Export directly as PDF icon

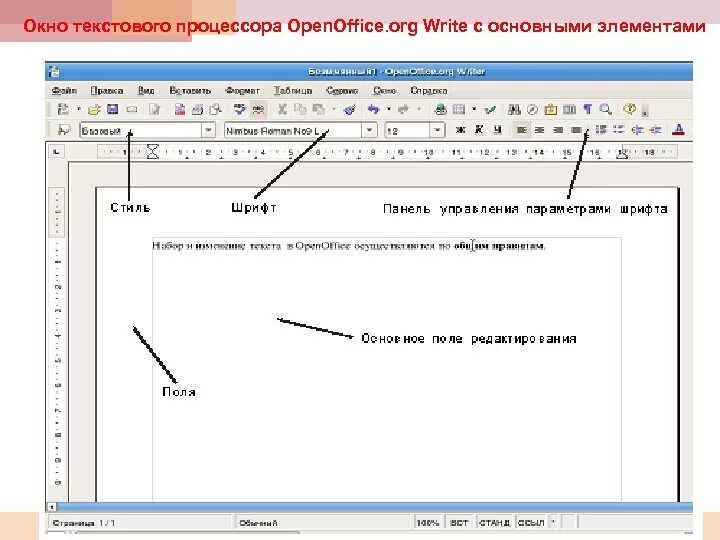[x=180, y=109]
